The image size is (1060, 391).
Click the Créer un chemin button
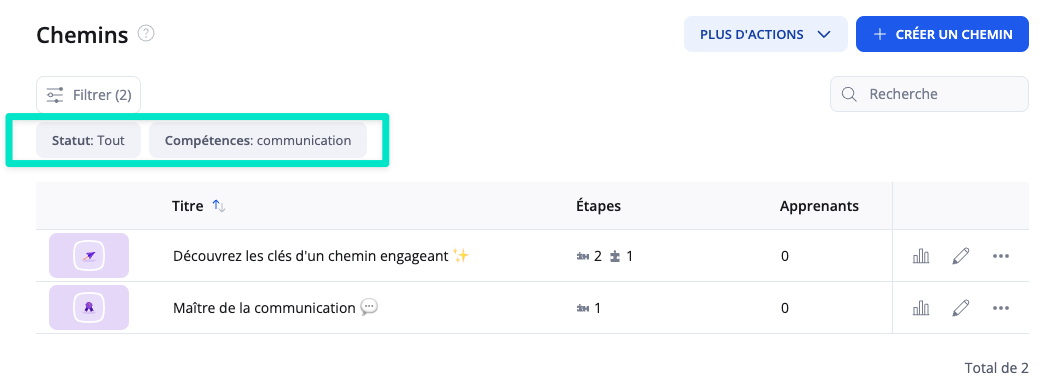click(942, 34)
